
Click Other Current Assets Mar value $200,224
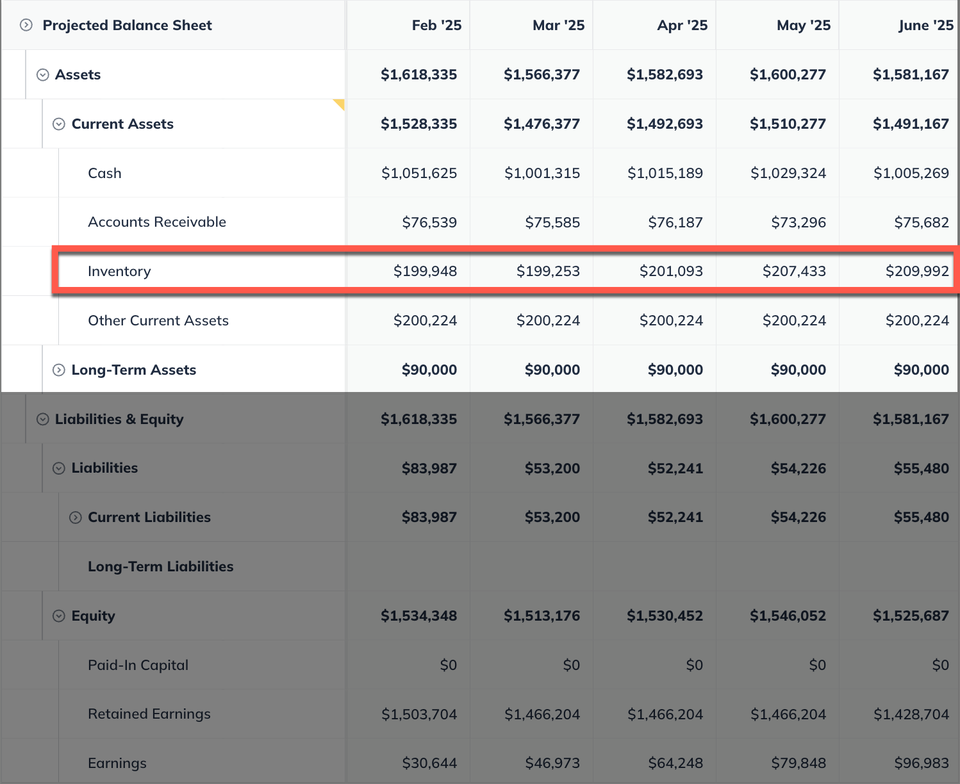548,320
